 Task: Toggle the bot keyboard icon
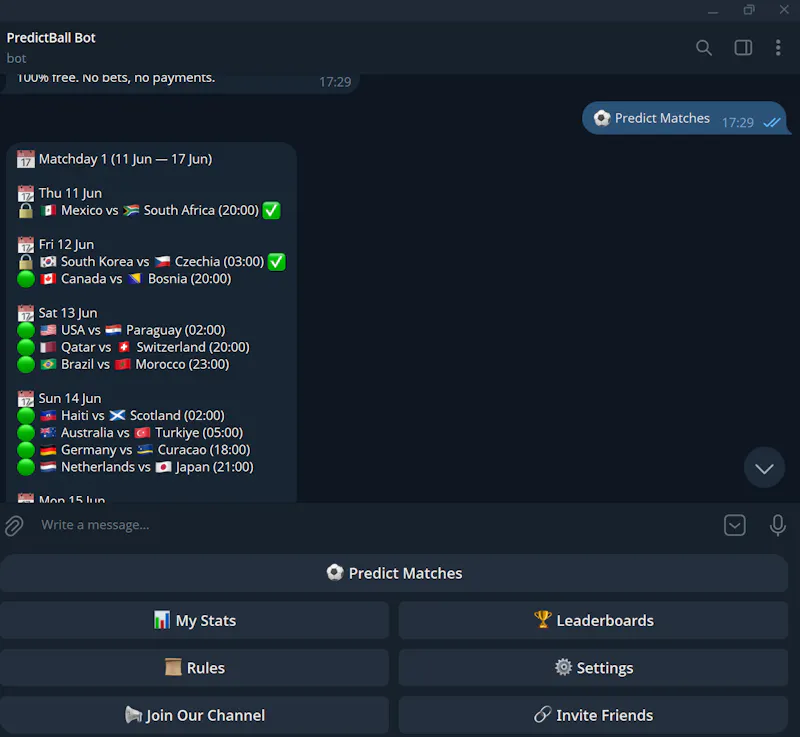tap(734, 525)
